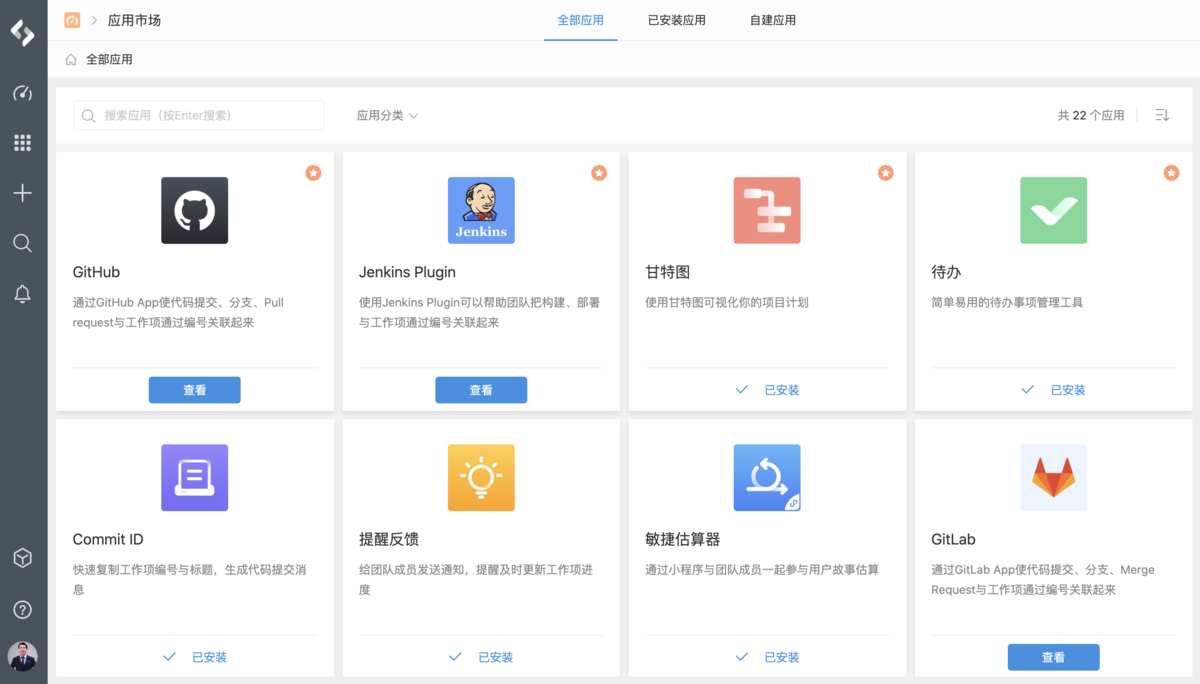Open help via the question mark icon
This screenshot has width=1200, height=684.
click(22, 609)
